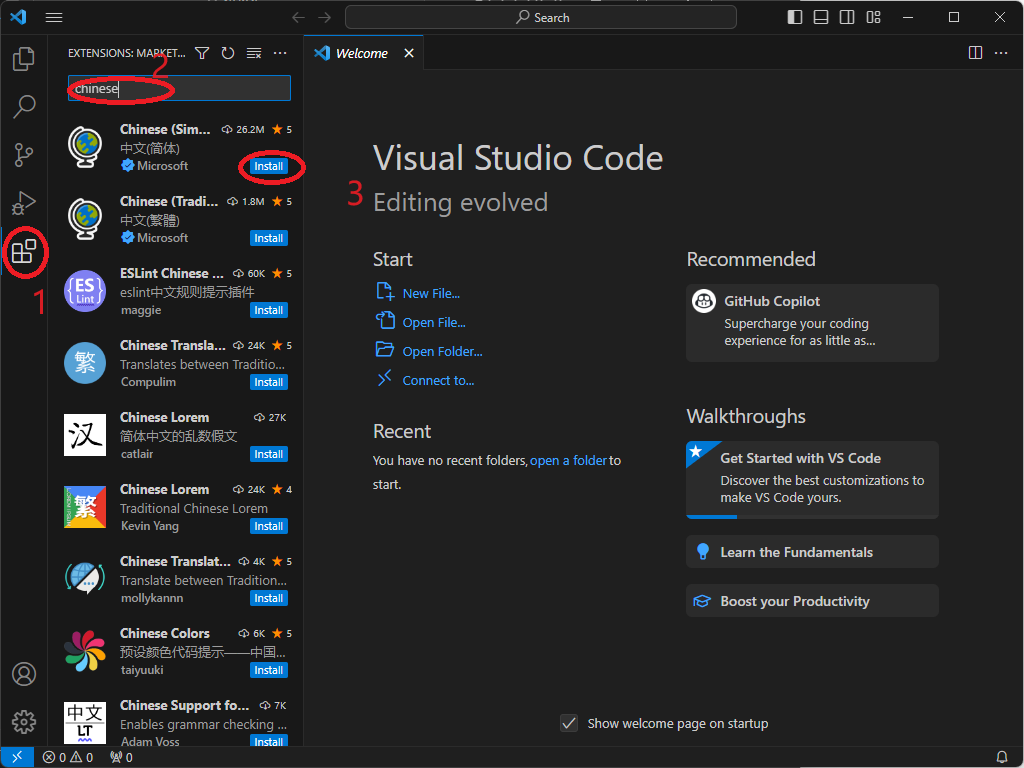
Task: Click New File link
Action: click(431, 294)
